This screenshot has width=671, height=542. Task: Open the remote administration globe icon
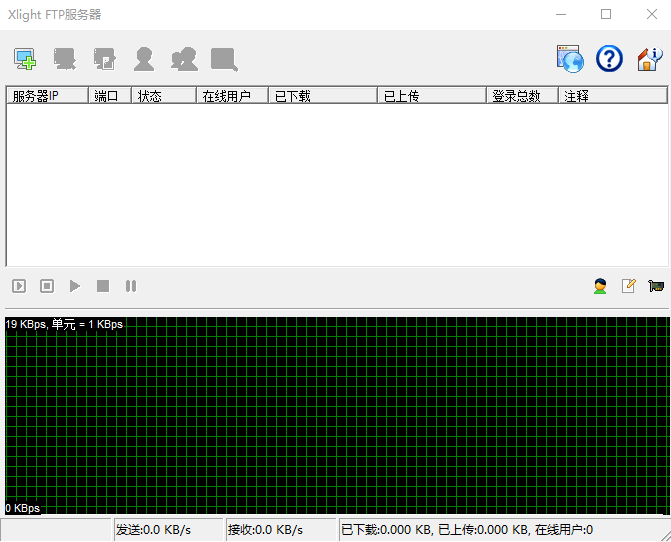(x=570, y=59)
